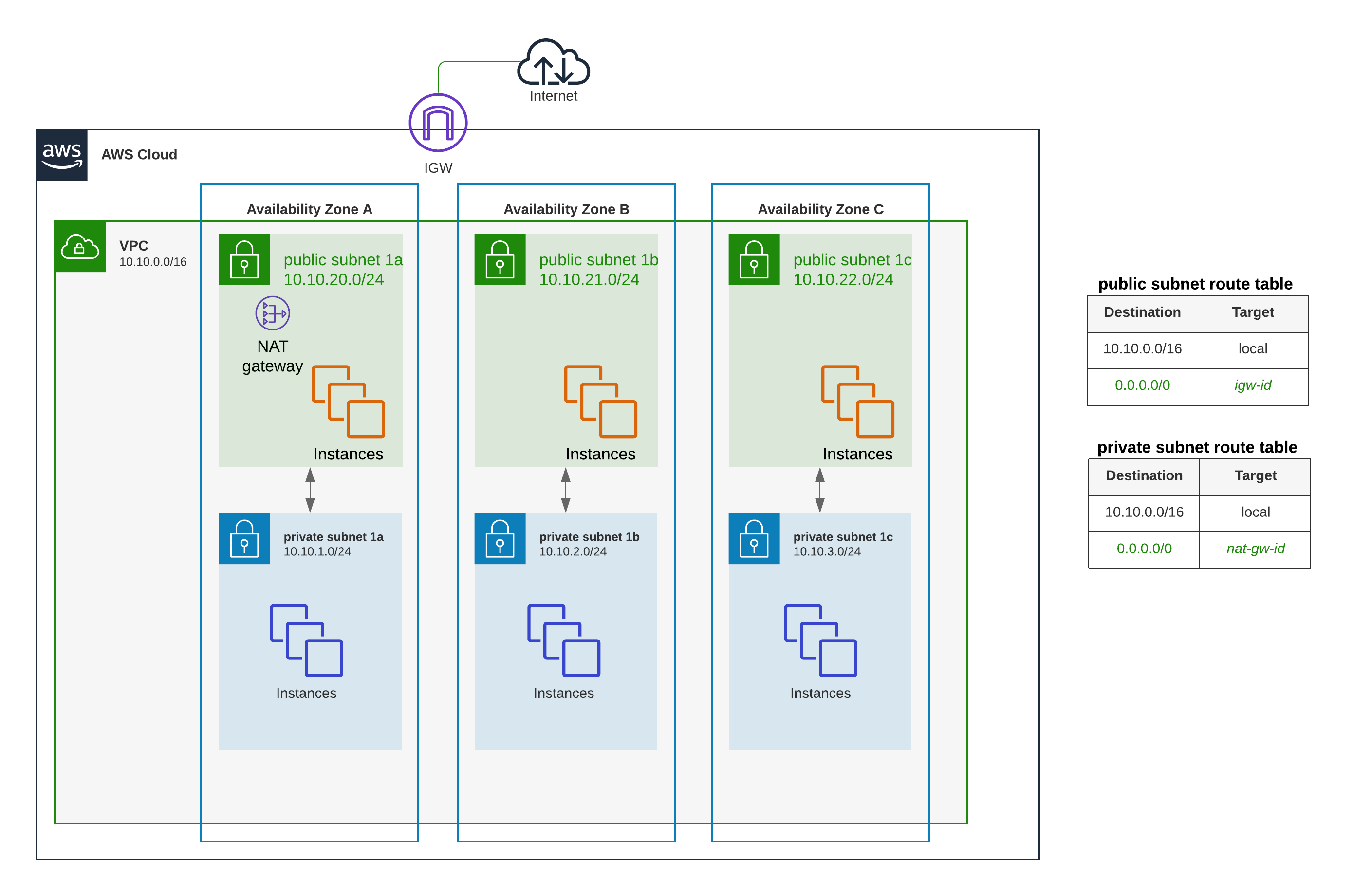Click the AWS logo icon
Viewport: 1353px width, 896px height.
(x=62, y=155)
